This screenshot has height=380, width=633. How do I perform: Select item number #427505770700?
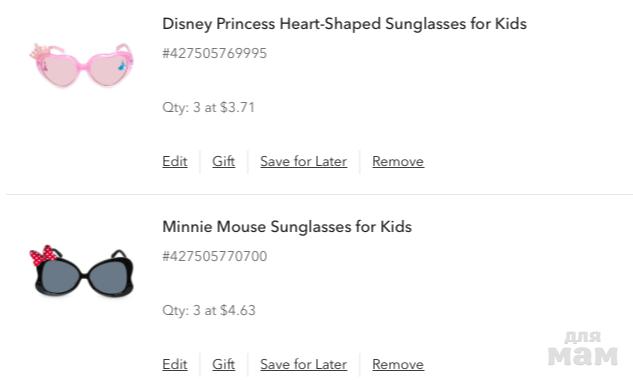tap(215, 256)
